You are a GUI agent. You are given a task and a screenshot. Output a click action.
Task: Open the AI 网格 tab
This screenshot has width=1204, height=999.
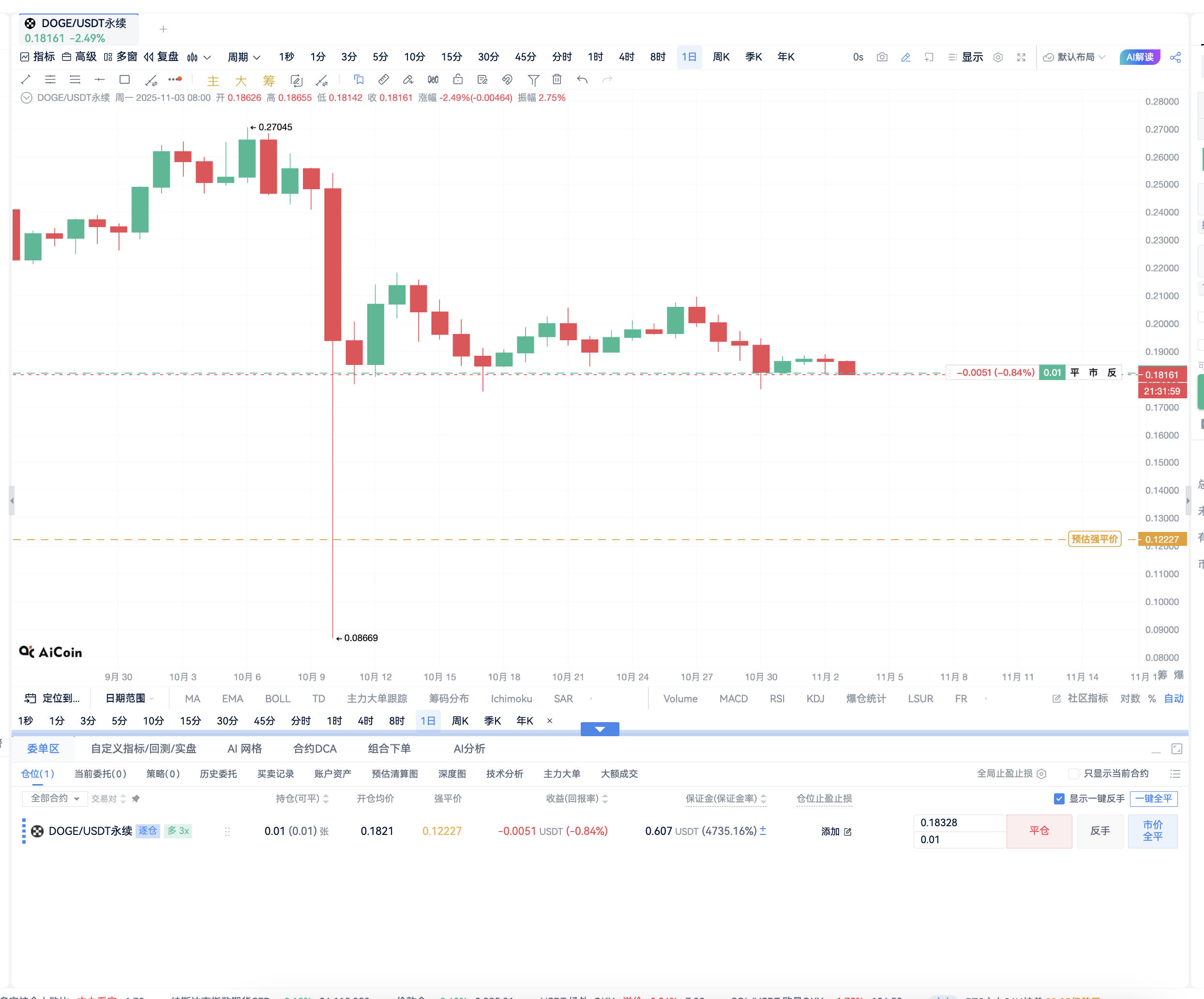244,748
